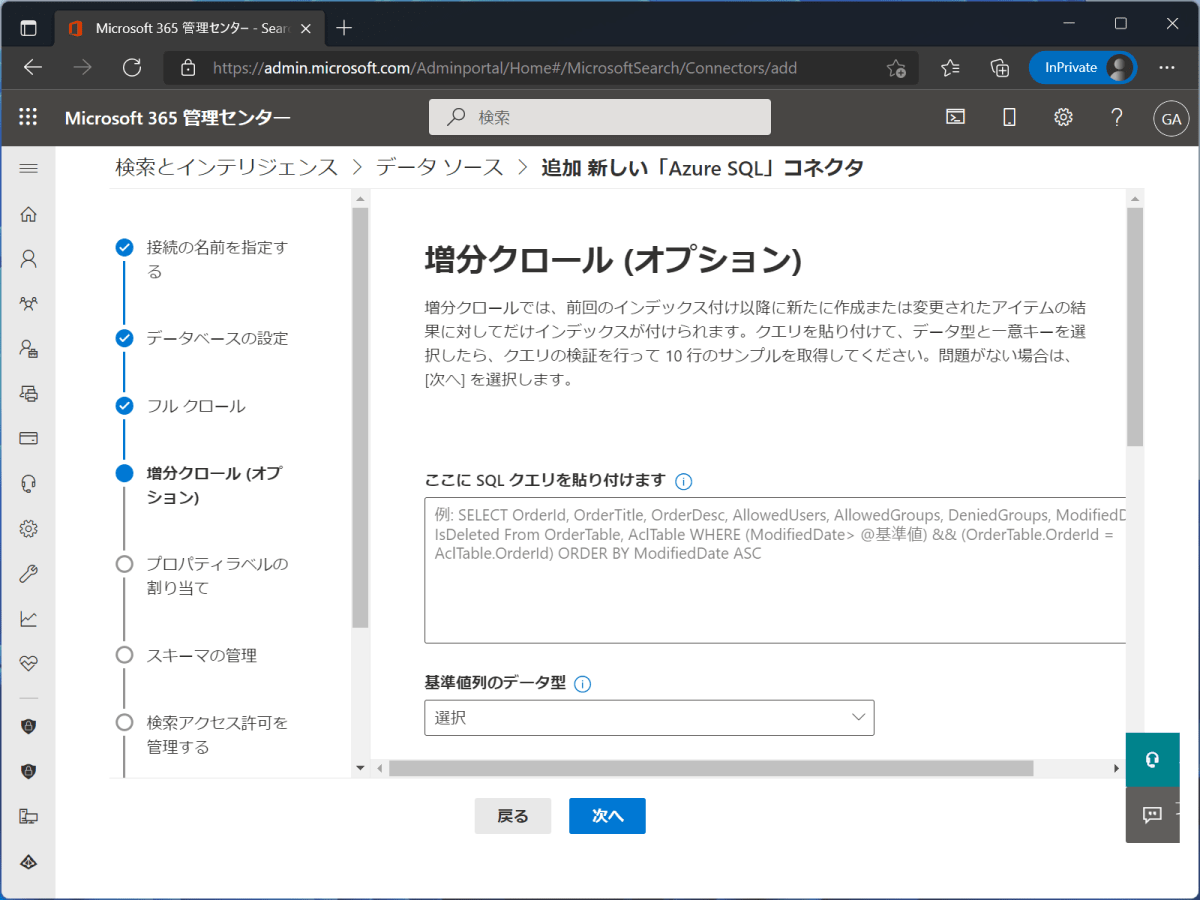This screenshot has height=900, width=1200.
Task: Open Resources printer icon in the sidebar
Action: (28, 393)
